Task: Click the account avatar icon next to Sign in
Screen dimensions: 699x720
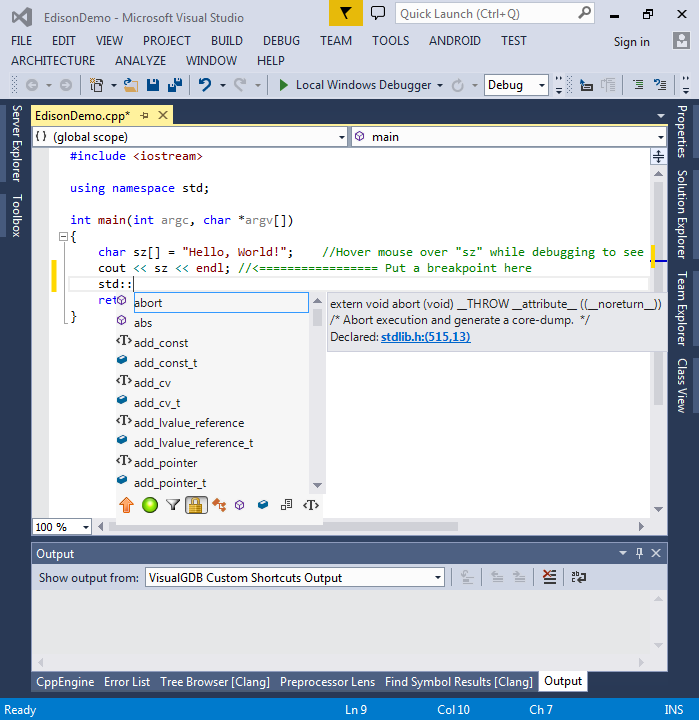Action: click(x=681, y=41)
